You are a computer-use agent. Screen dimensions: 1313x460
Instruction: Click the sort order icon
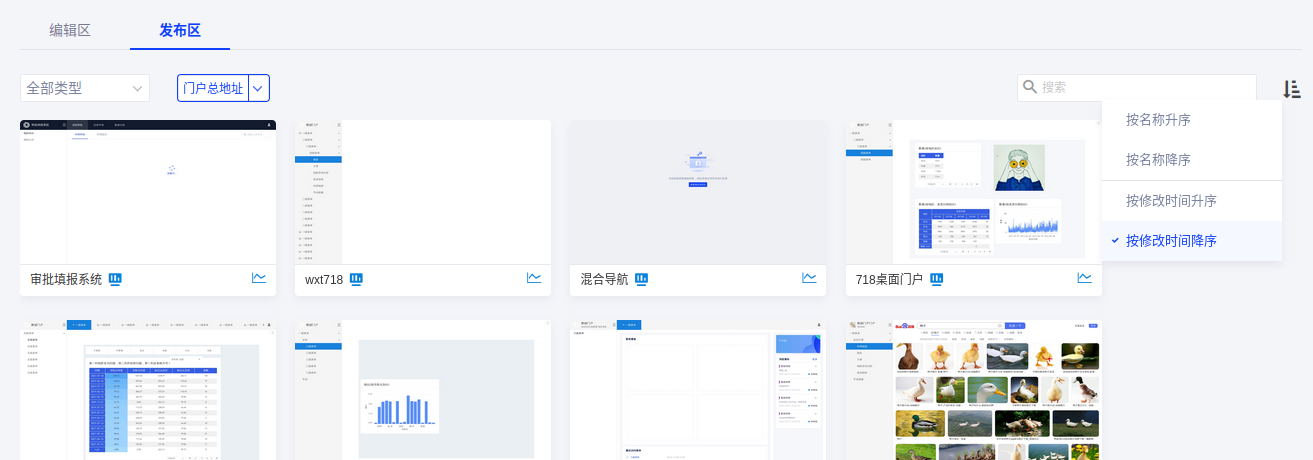(x=1291, y=89)
